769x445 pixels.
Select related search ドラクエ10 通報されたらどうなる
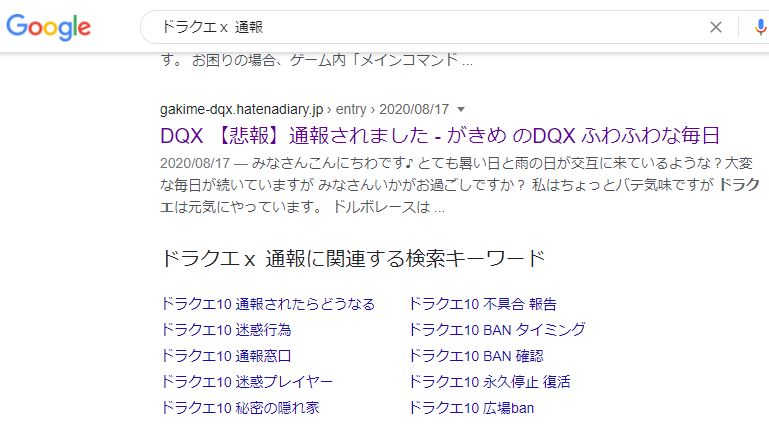pos(268,304)
